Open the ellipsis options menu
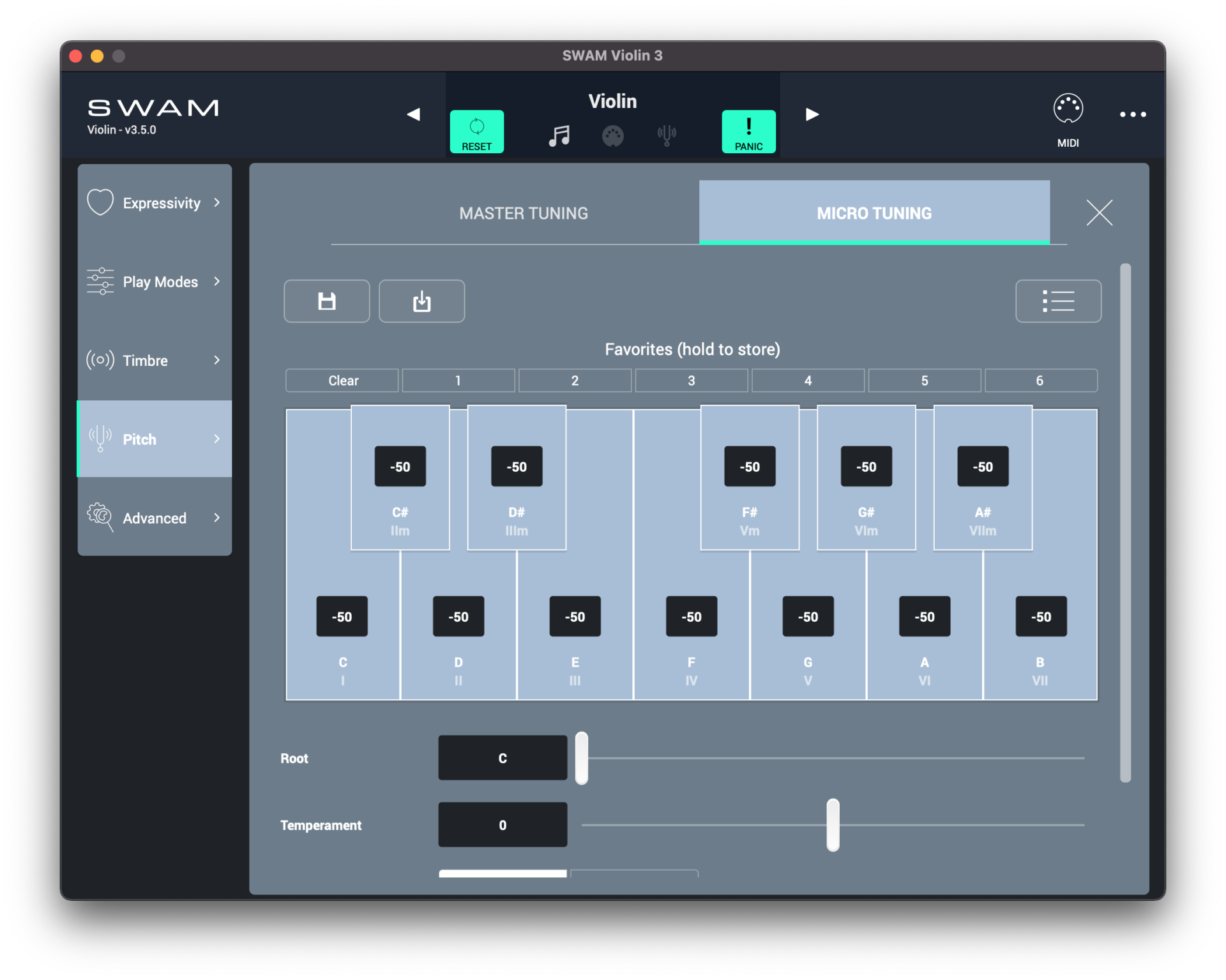This screenshot has height=980, width=1226. [x=1133, y=115]
